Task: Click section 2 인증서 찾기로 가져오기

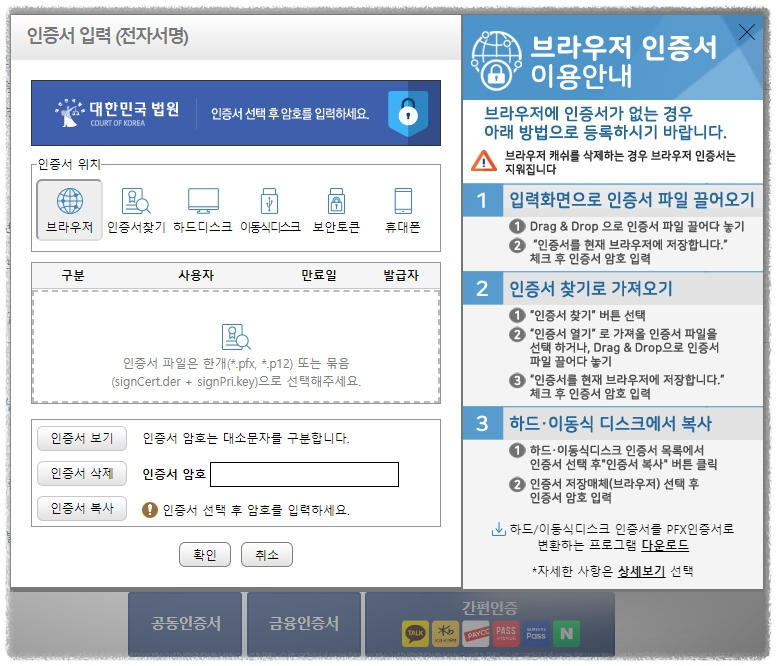Action: click(613, 288)
